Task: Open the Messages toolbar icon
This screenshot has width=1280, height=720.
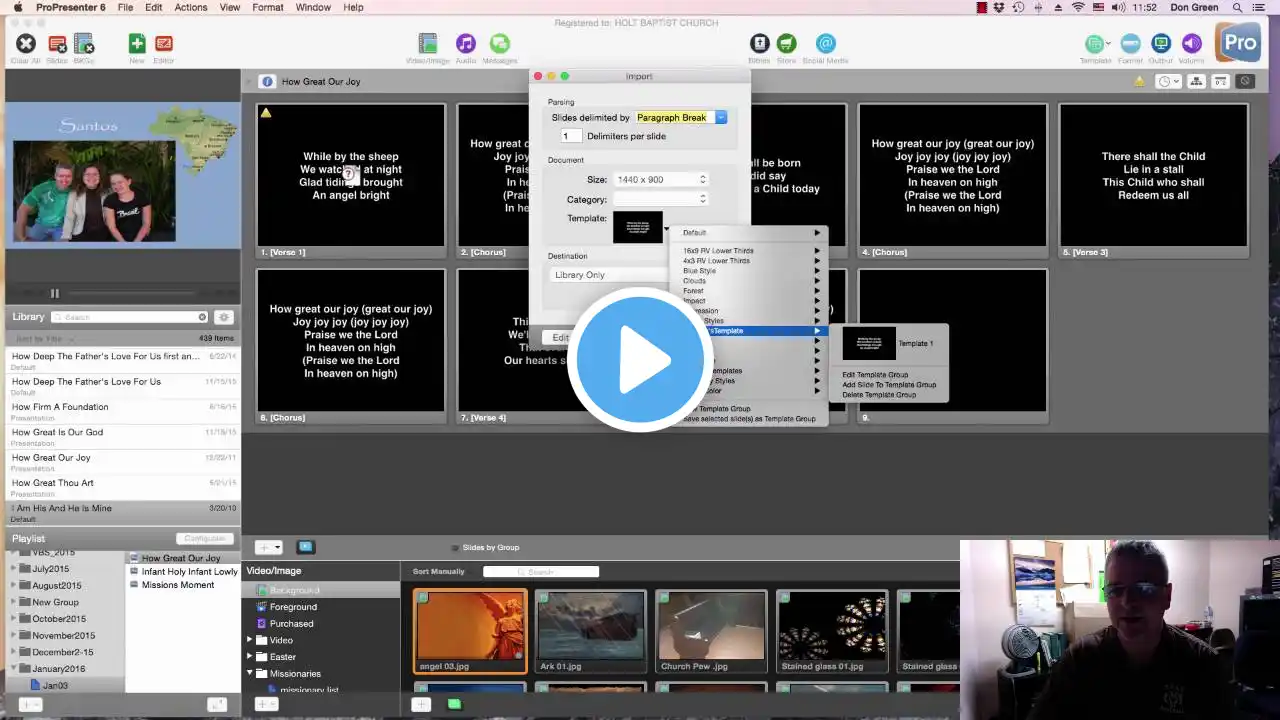Action: click(x=499, y=44)
